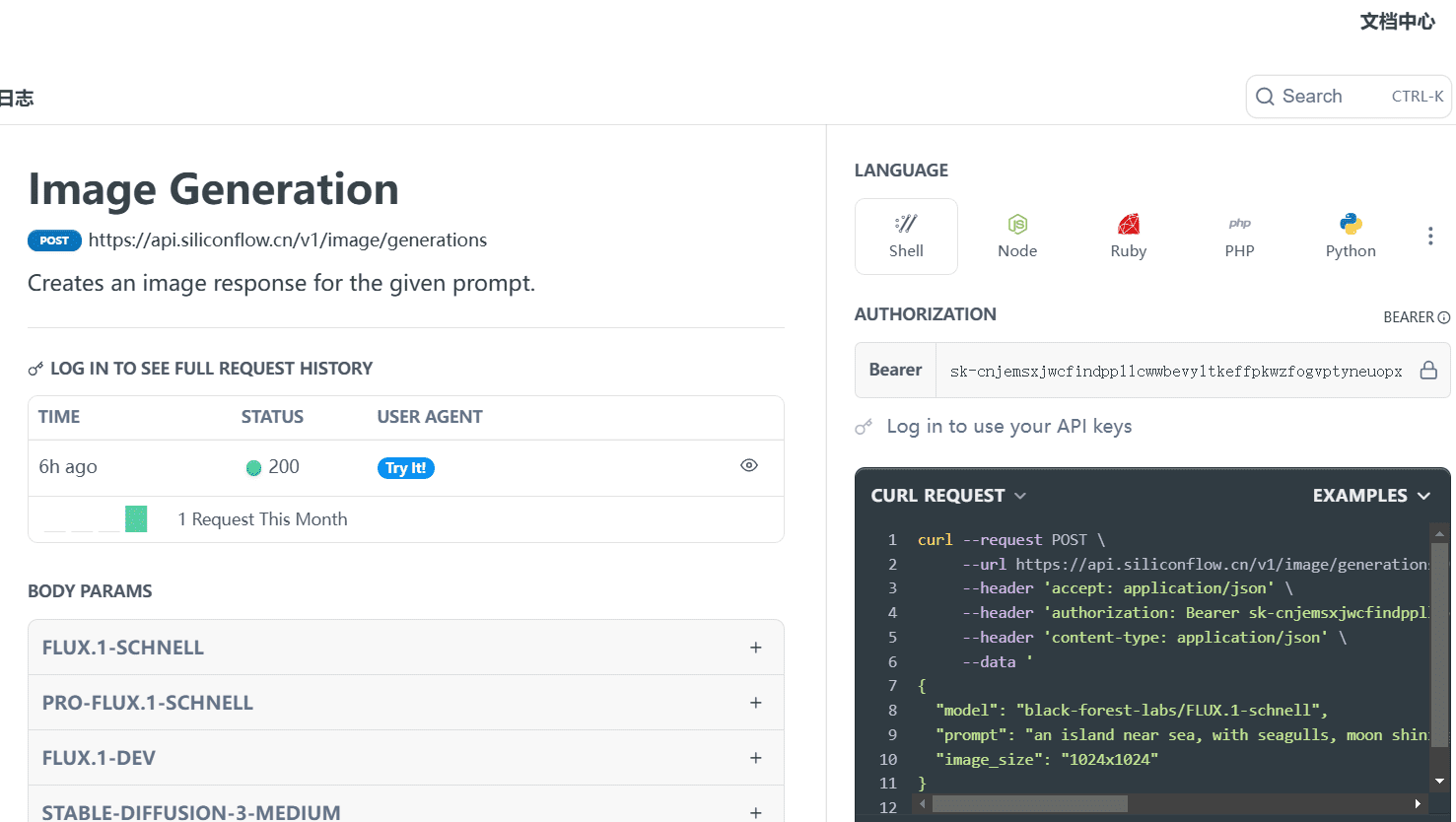Click the image_size 1024x1024 code line
The height and width of the screenshot is (822, 1456).
click(x=1047, y=760)
